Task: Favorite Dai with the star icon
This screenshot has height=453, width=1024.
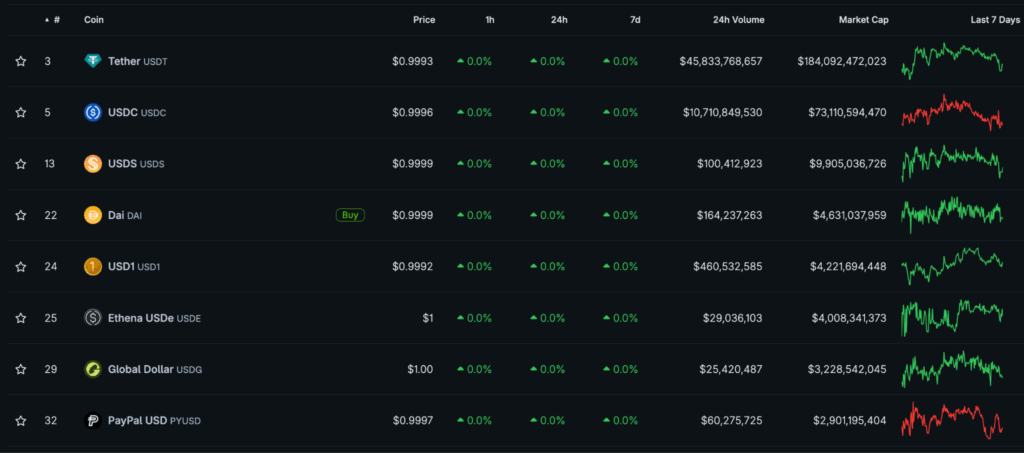Action: coord(21,215)
